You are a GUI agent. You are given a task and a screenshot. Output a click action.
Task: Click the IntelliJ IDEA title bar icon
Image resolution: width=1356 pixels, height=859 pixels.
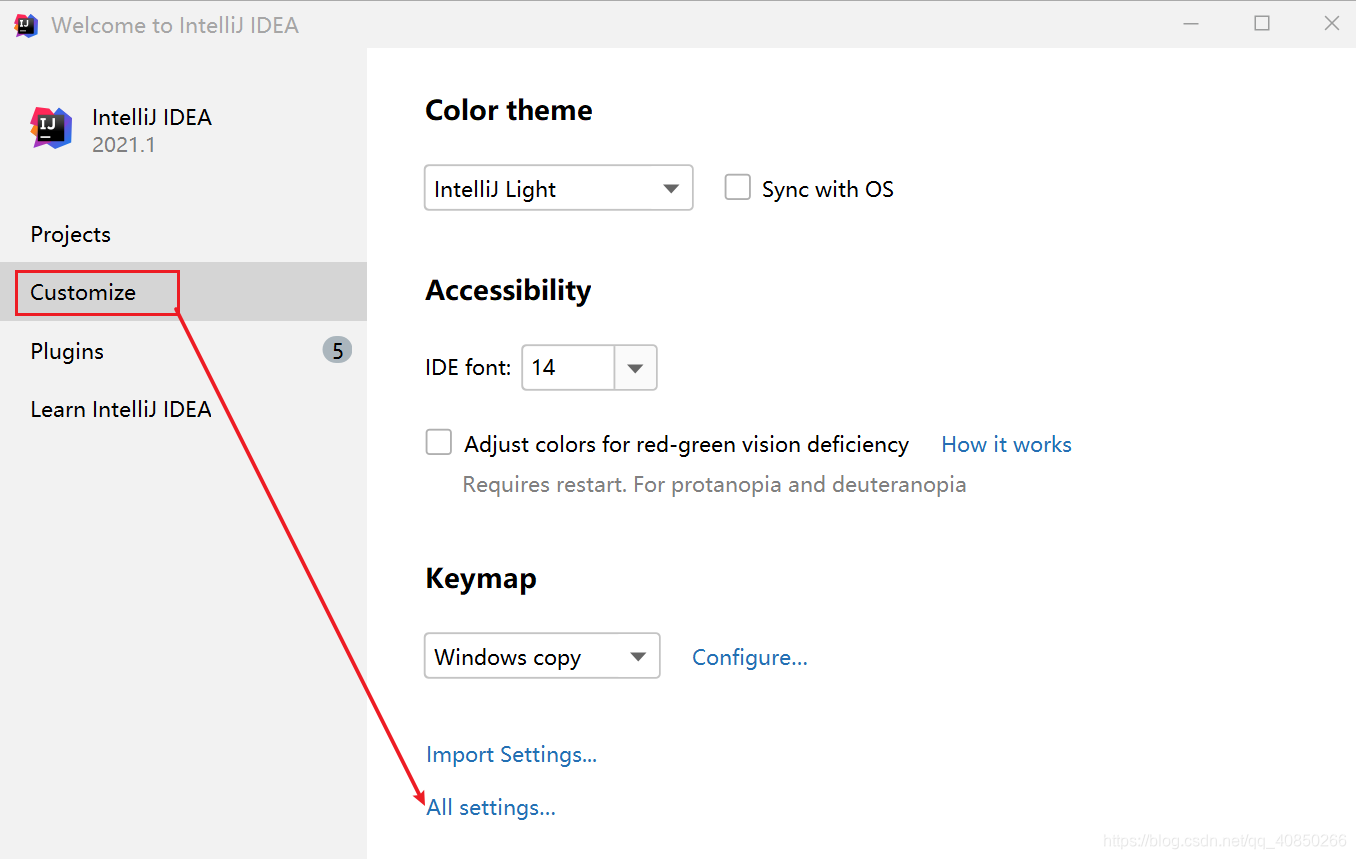coord(26,25)
